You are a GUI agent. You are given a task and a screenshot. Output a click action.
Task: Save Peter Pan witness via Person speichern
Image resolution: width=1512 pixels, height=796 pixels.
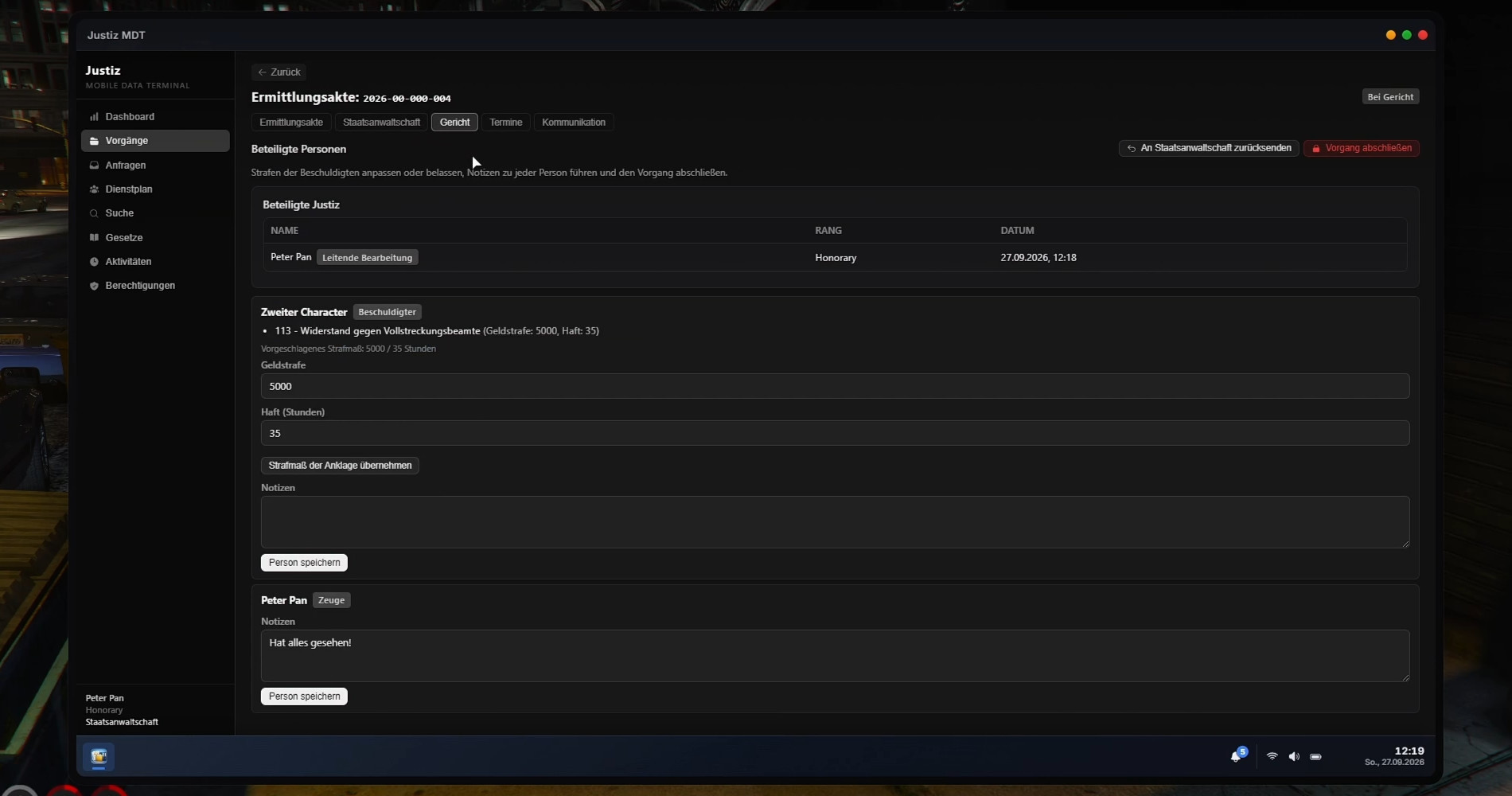(x=304, y=696)
